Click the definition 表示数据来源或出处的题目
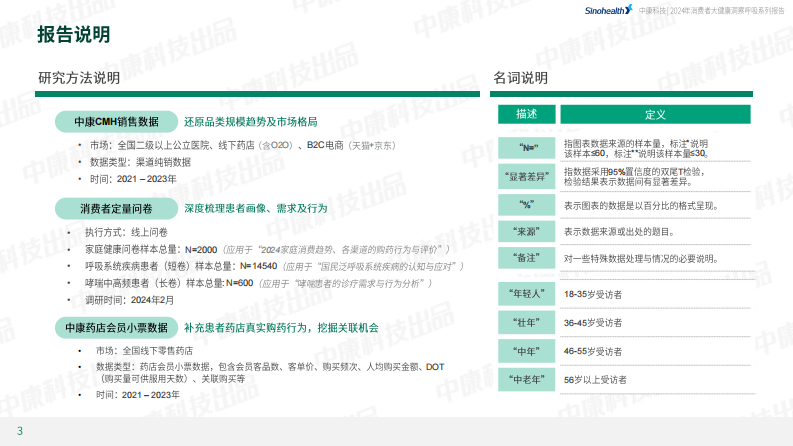Viewport: 793px width, 446px height. click(x=619, y=232)
